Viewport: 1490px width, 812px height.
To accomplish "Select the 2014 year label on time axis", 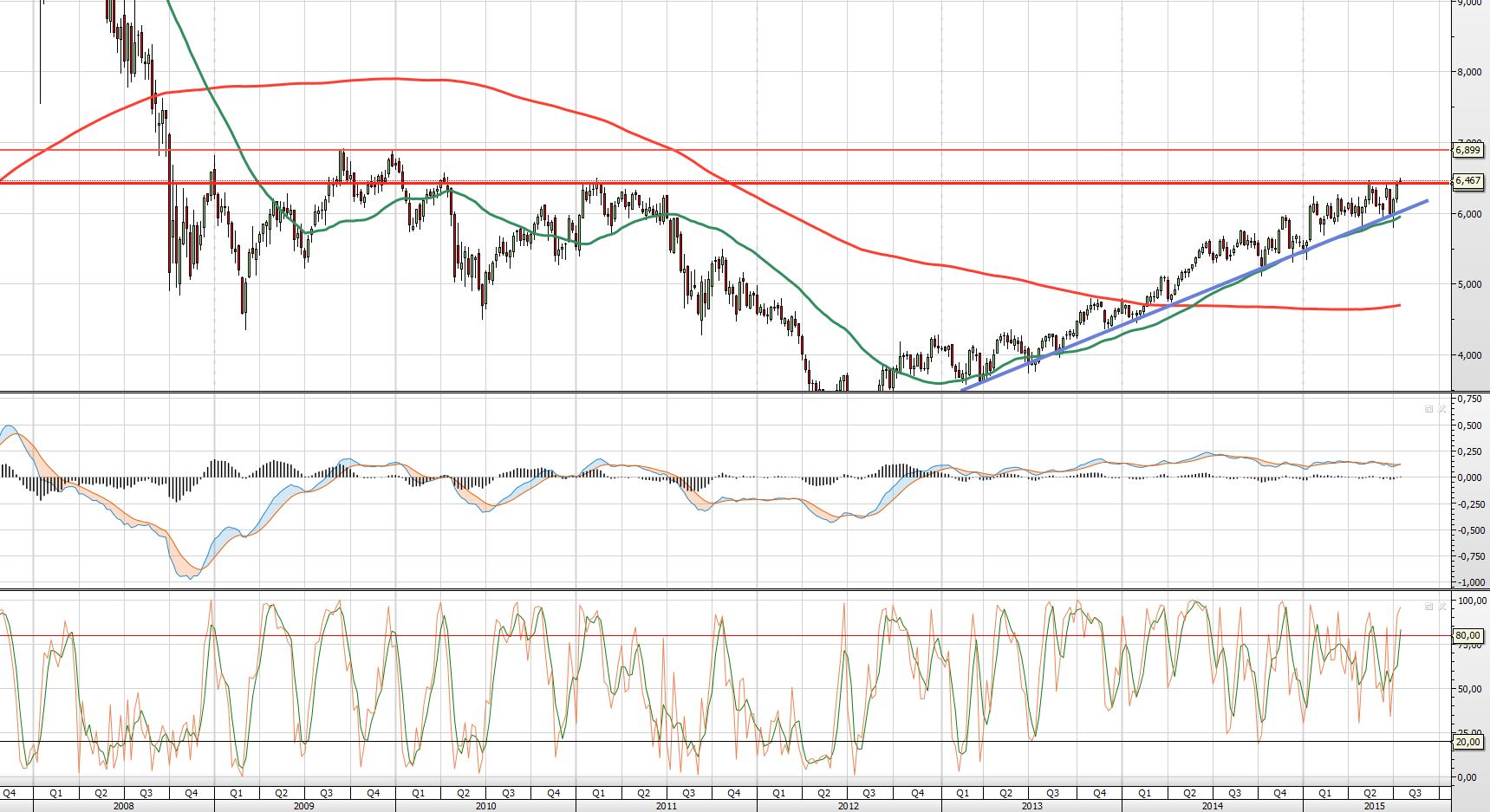I will pyautogui.click(x=1213, y=806).
